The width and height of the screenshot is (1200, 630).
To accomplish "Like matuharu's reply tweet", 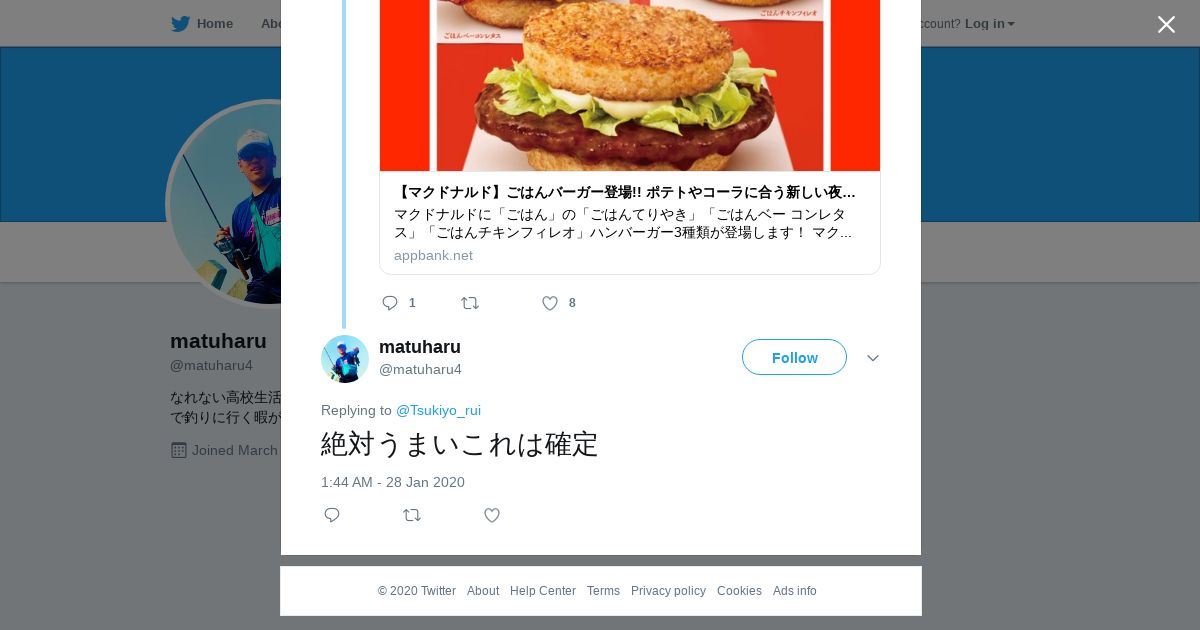I will [x=492, y=515].
